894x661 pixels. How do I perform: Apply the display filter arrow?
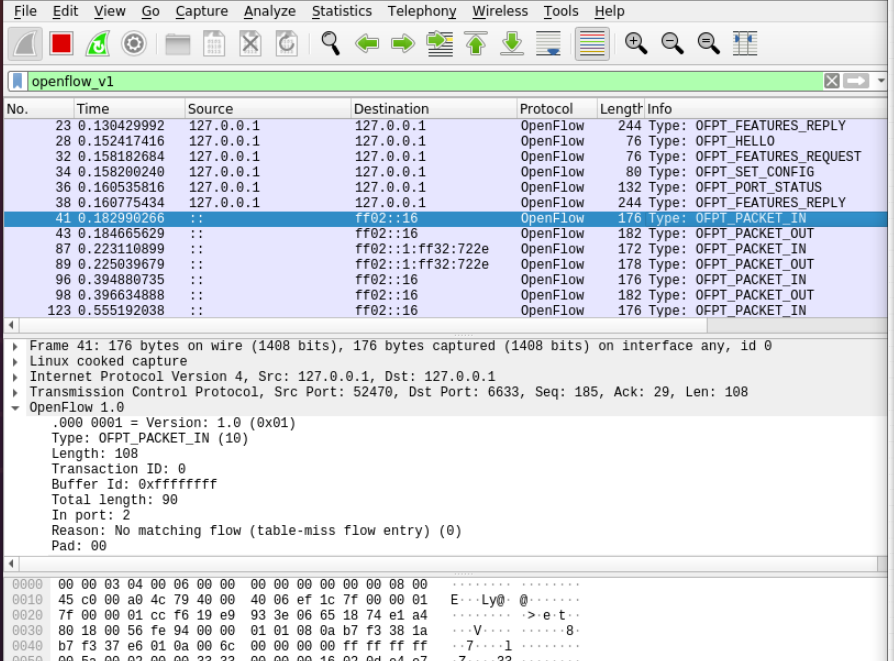point(856,81)
